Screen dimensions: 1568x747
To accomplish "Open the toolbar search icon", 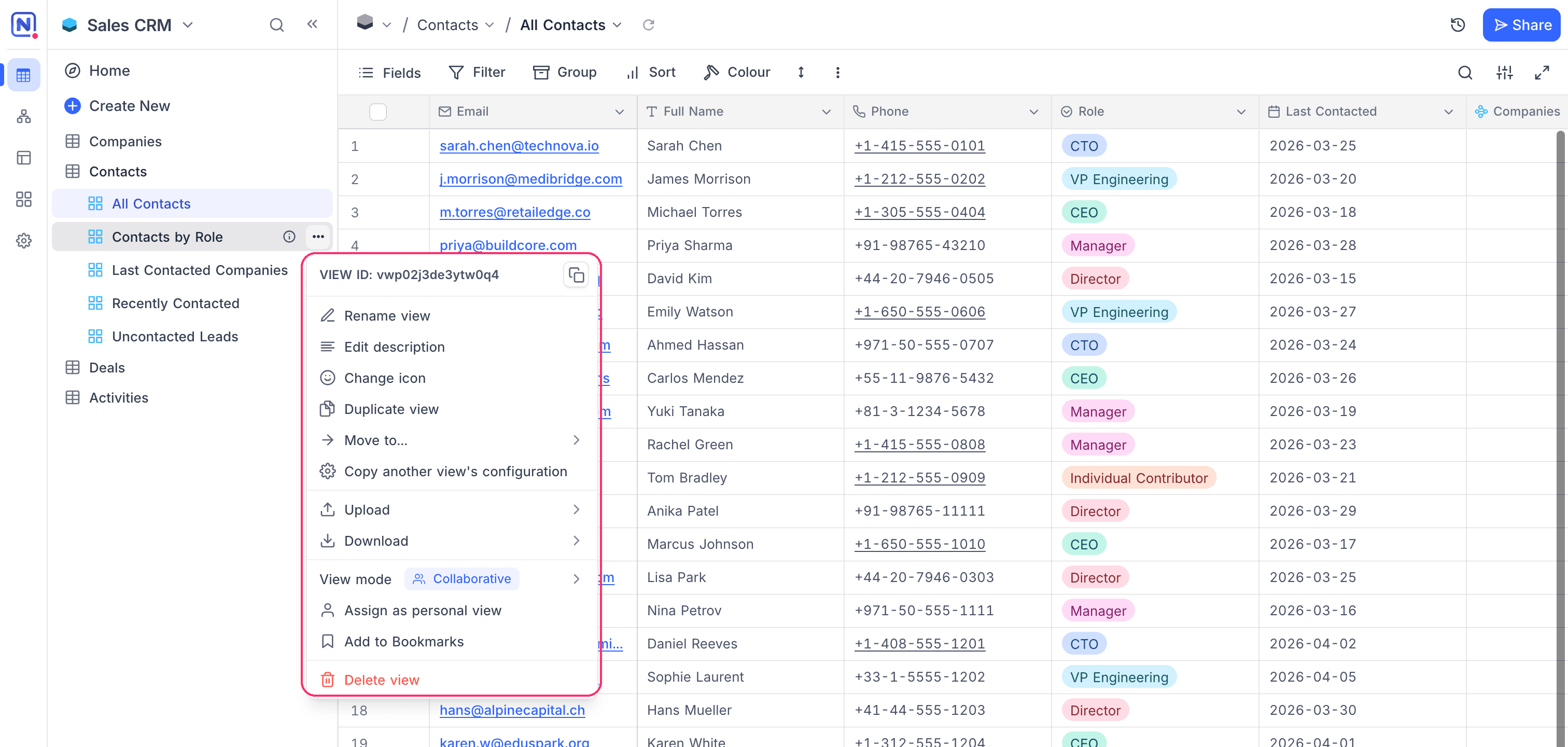I will 1465,73.
